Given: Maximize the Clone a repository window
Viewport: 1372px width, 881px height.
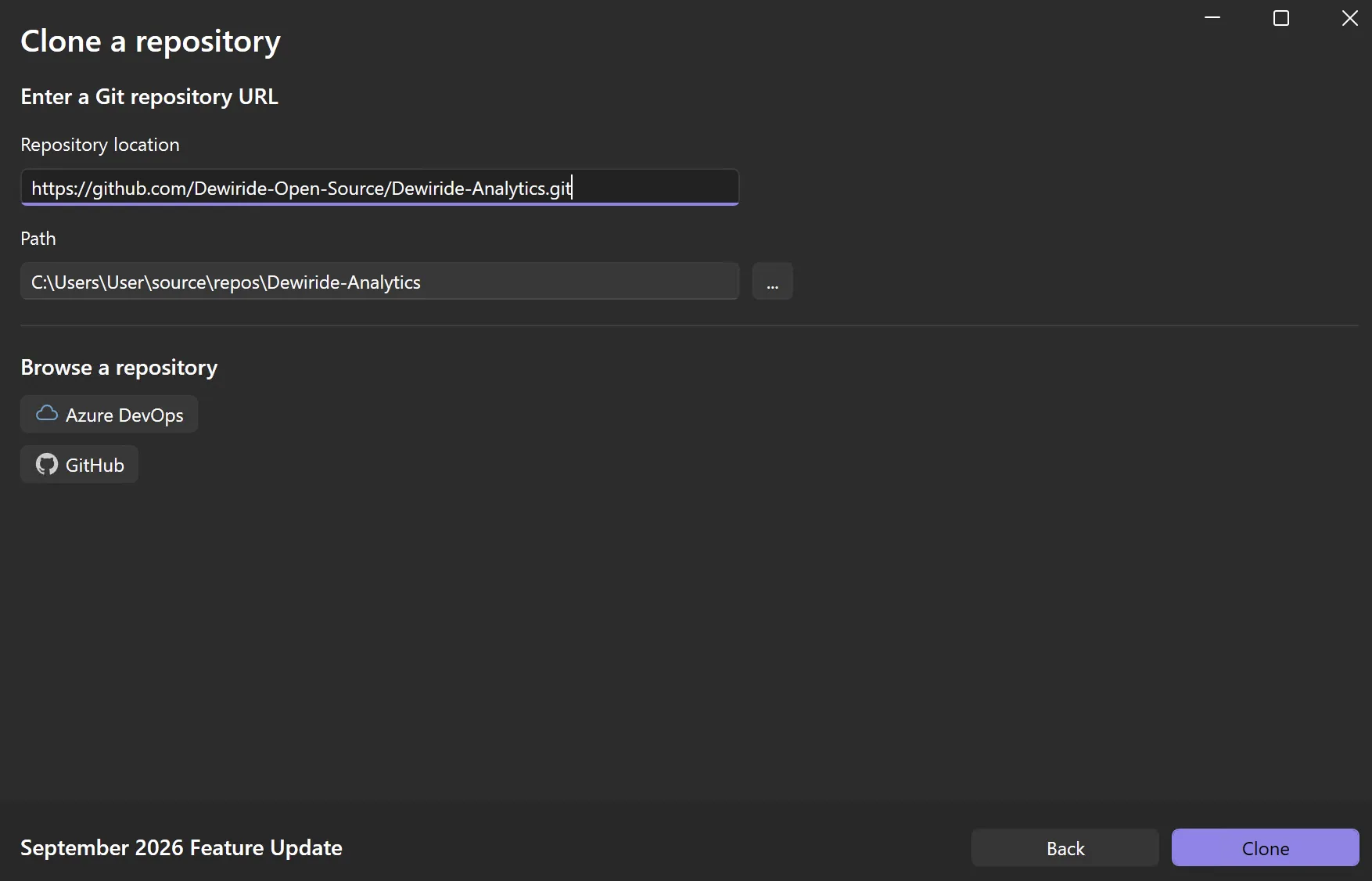Looking at the screenshot, I should point(1281,18).
